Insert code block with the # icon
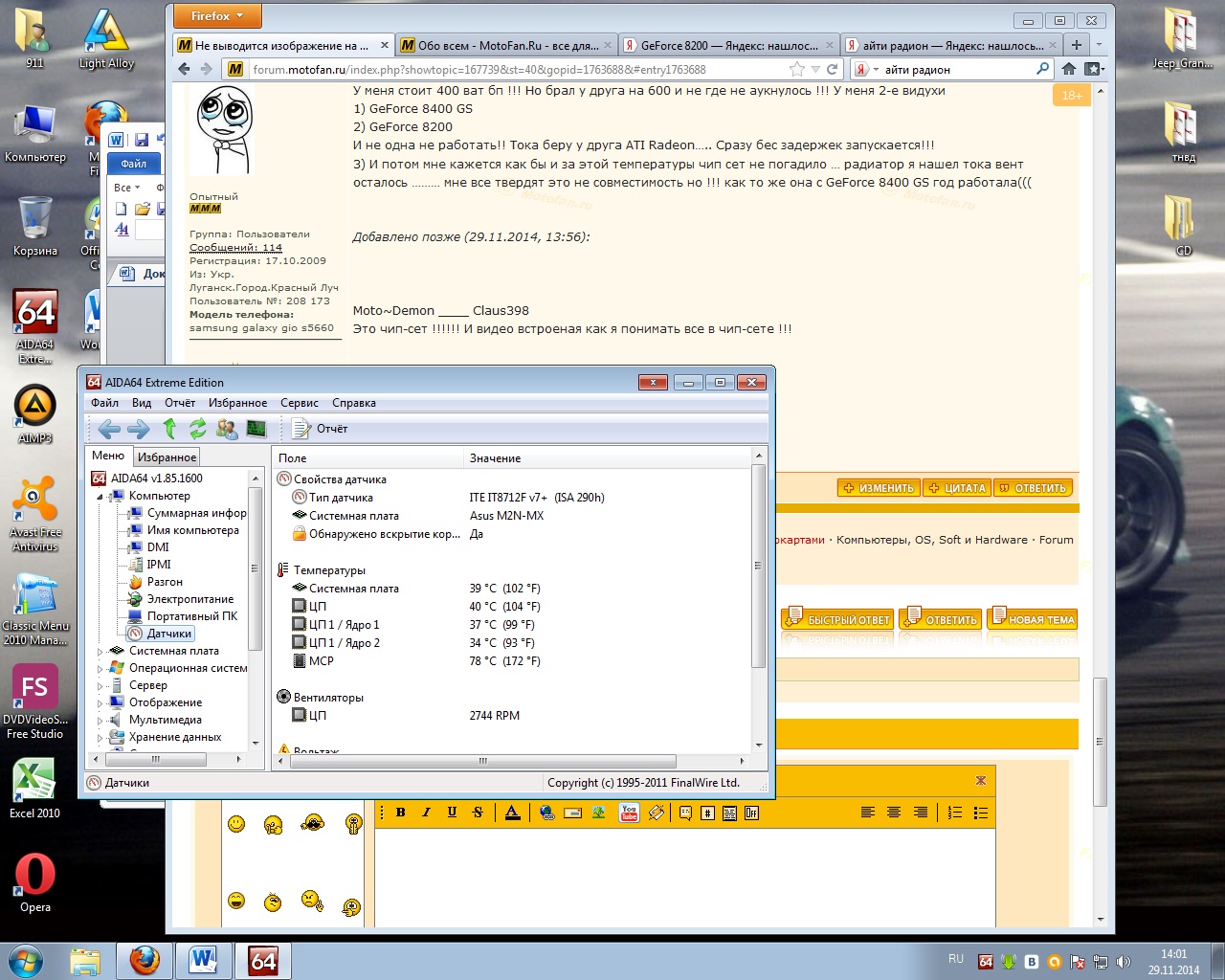 (707, 813)
